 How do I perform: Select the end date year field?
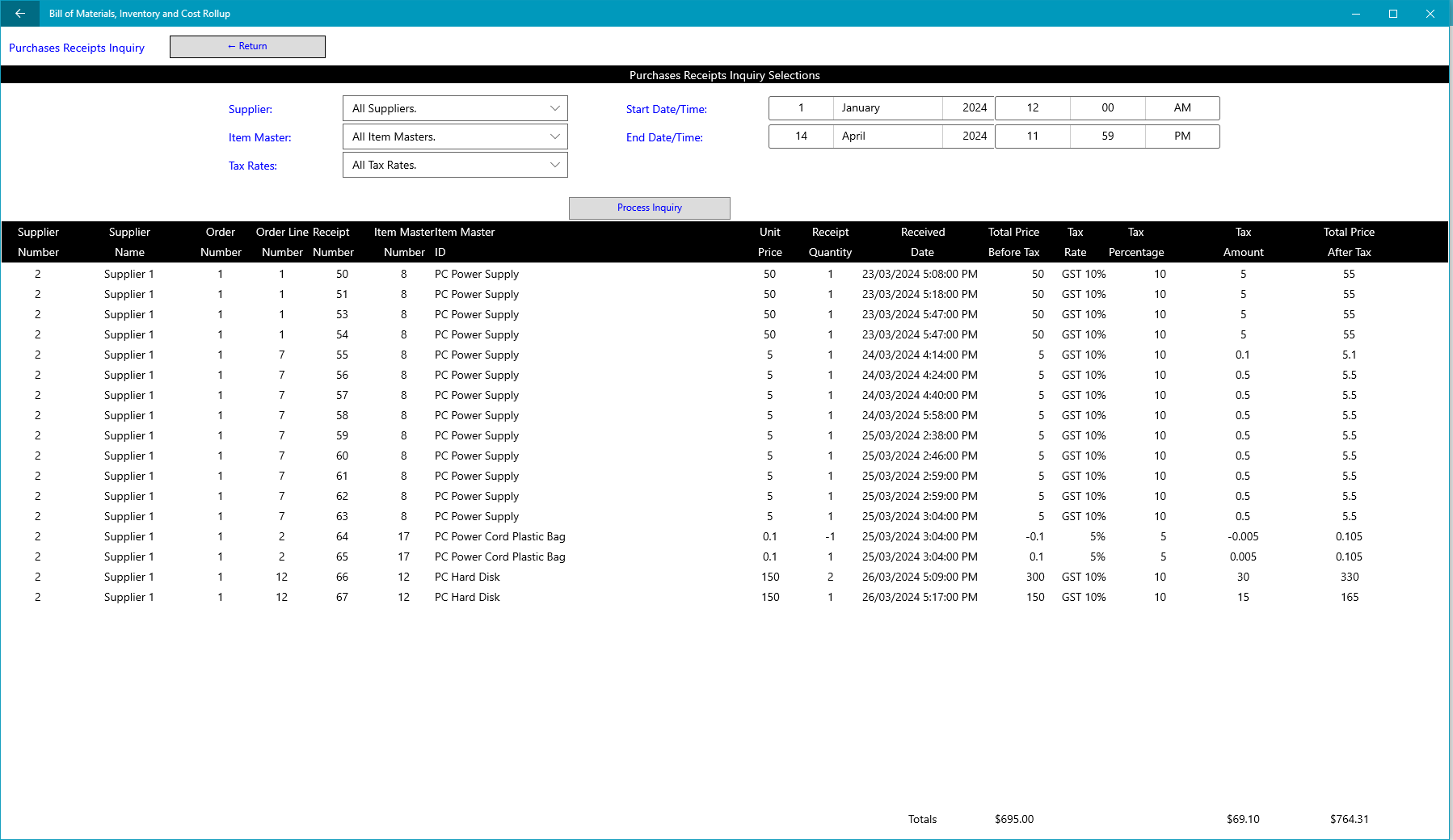(968, 136)
